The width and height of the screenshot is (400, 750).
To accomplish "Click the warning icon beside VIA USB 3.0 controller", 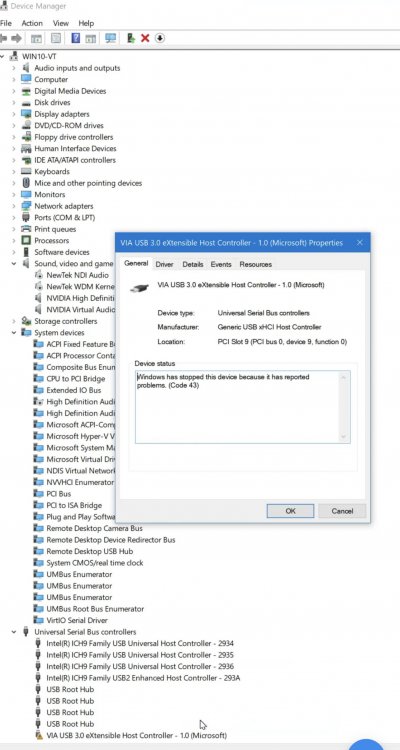I will pyautogui.click(x=39, y=735).
